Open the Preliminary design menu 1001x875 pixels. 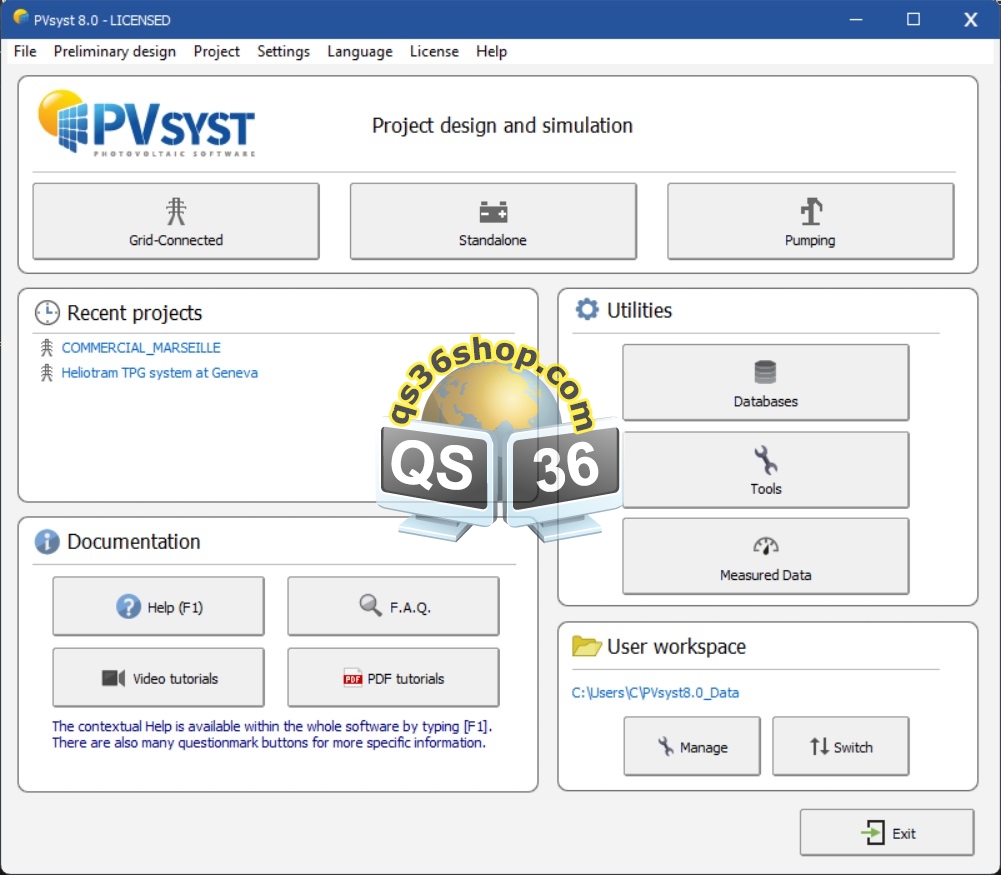point(115,51)
